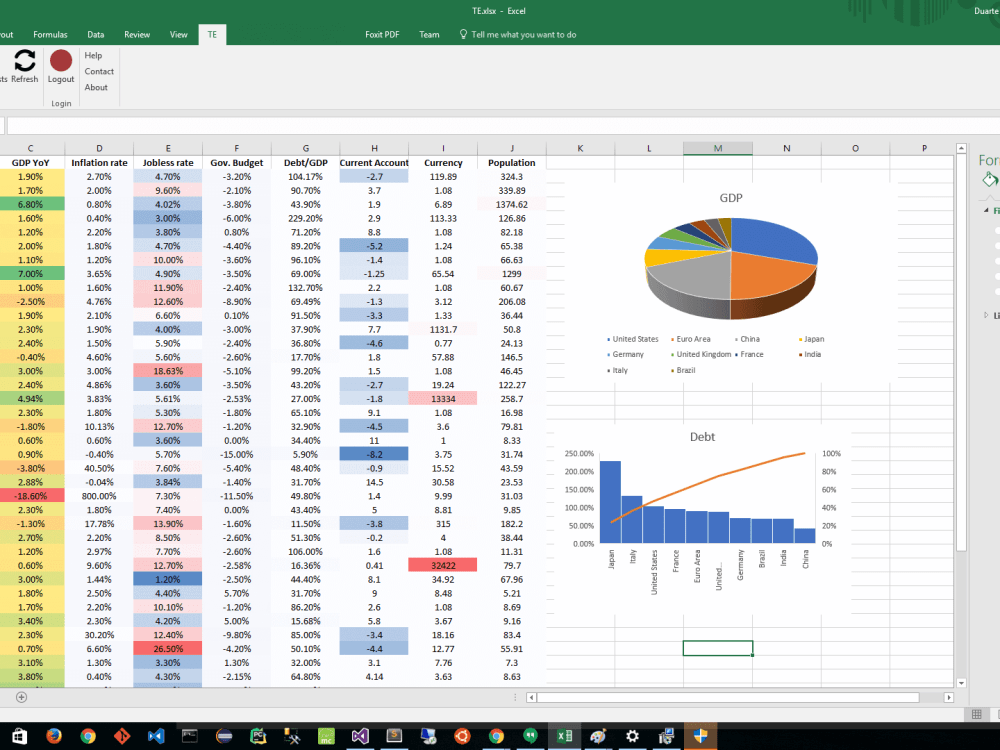Click the About link
Viewport: 1000px width, 750px height.
coord(96,87)
